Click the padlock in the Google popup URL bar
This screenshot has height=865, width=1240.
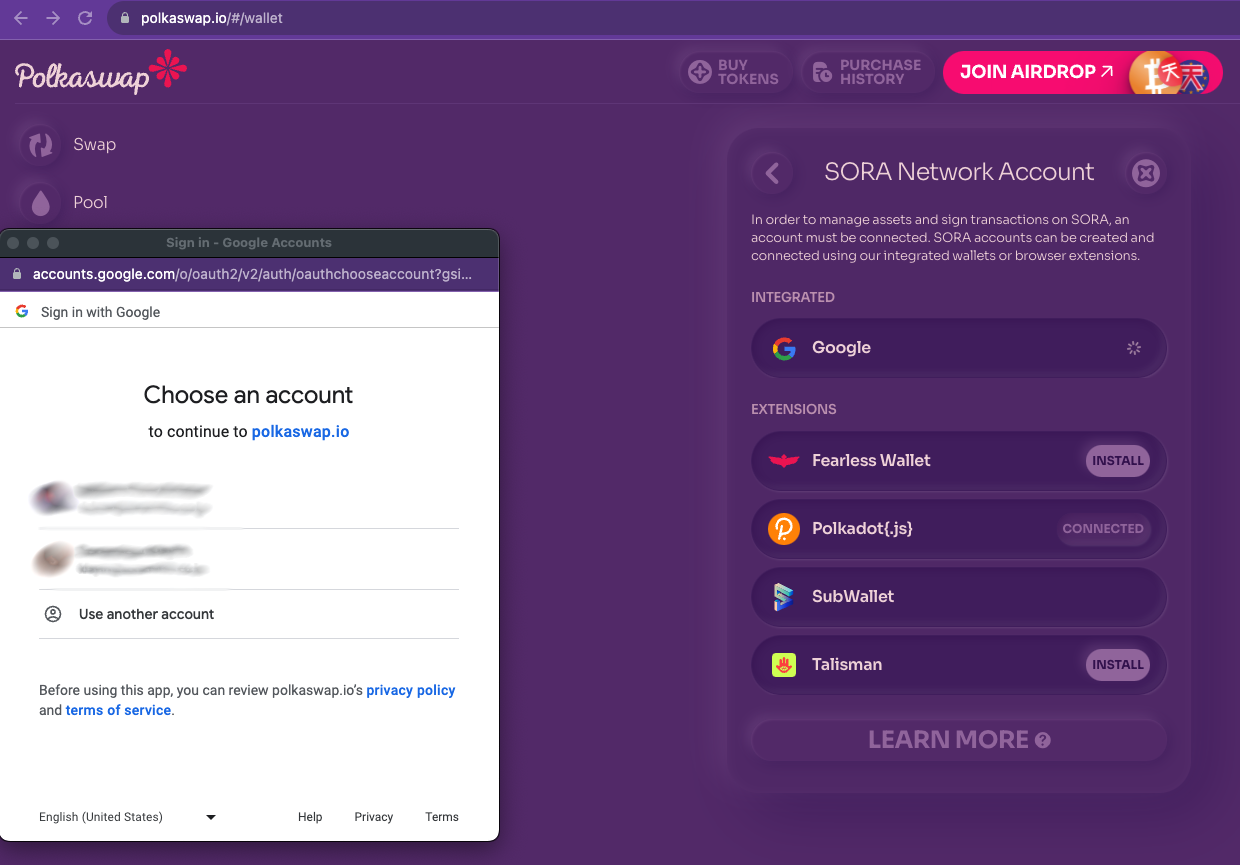(x=17, y=274)
